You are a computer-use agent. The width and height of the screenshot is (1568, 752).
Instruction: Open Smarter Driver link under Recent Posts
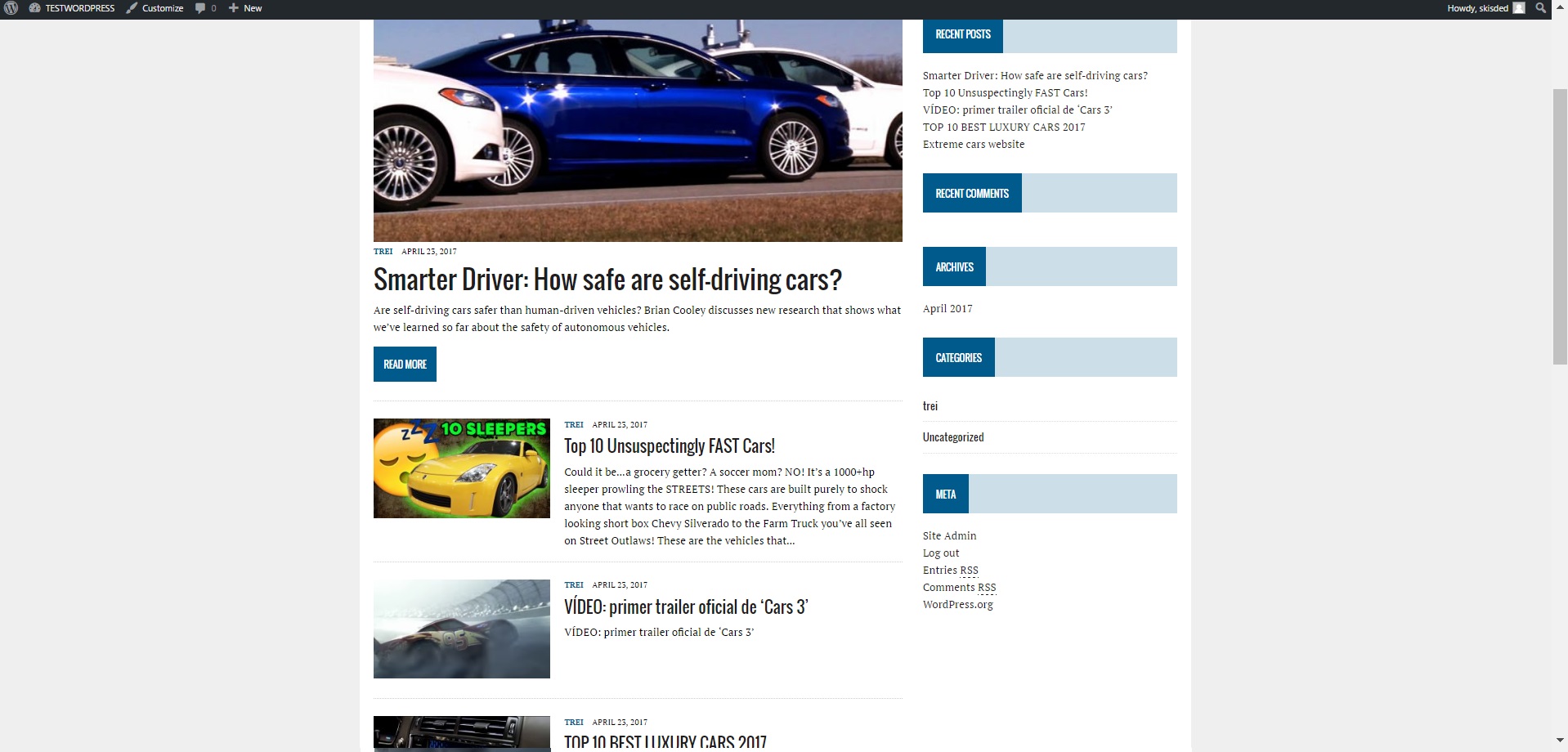[1035, 76]
